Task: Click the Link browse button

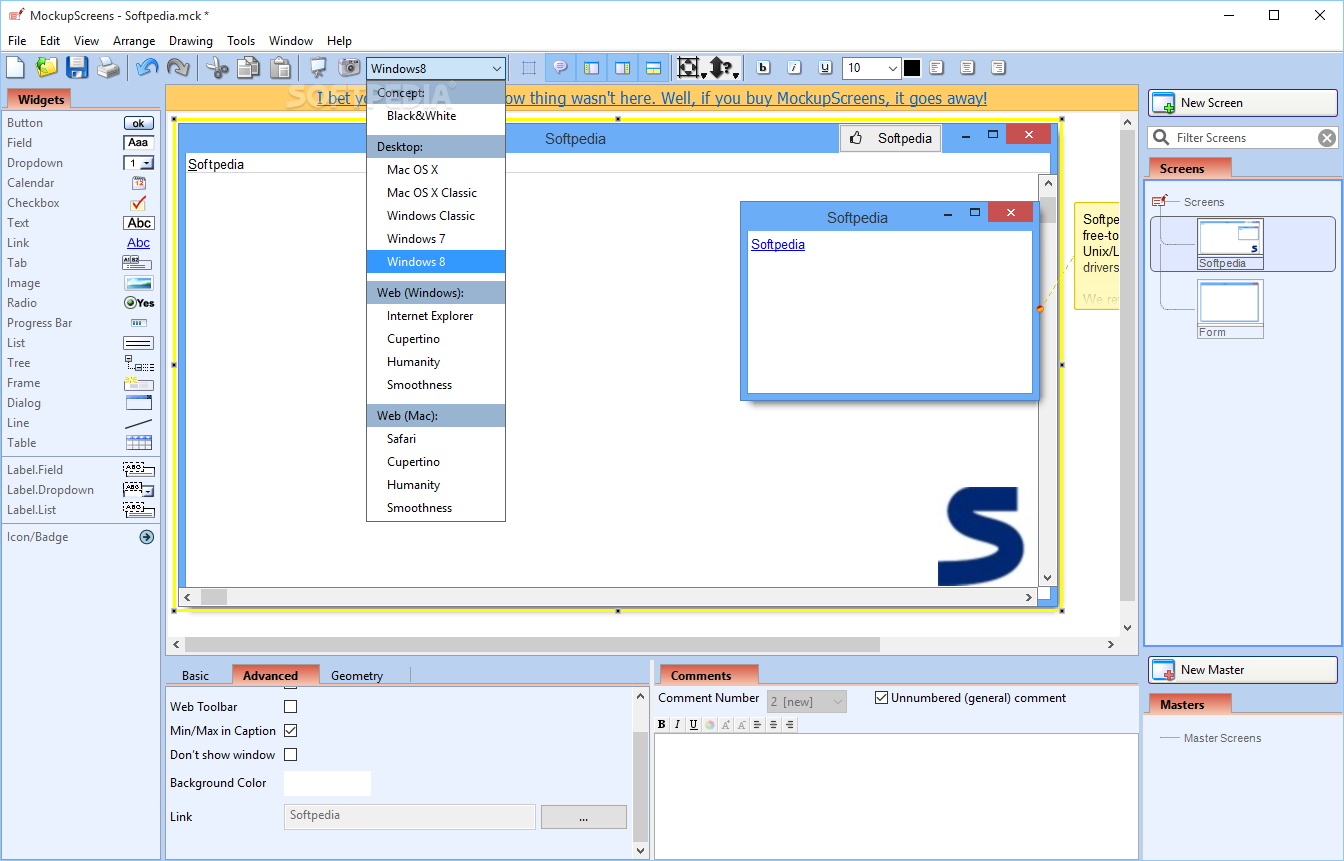Action: coord(584,817)
